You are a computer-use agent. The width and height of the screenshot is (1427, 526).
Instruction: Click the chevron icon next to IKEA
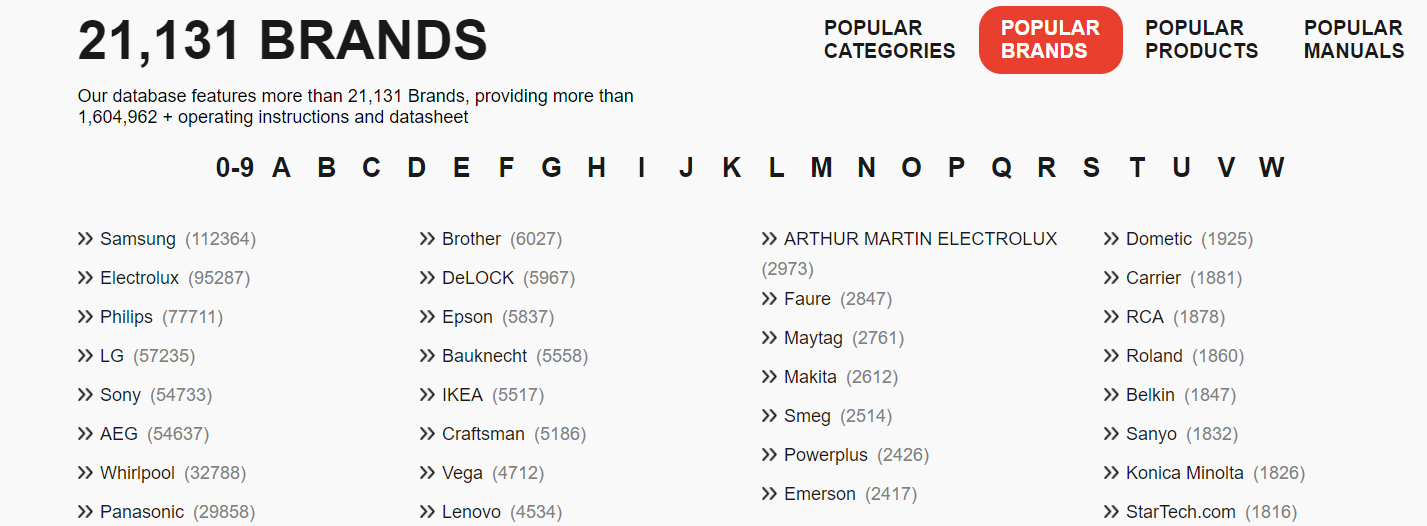427,395
